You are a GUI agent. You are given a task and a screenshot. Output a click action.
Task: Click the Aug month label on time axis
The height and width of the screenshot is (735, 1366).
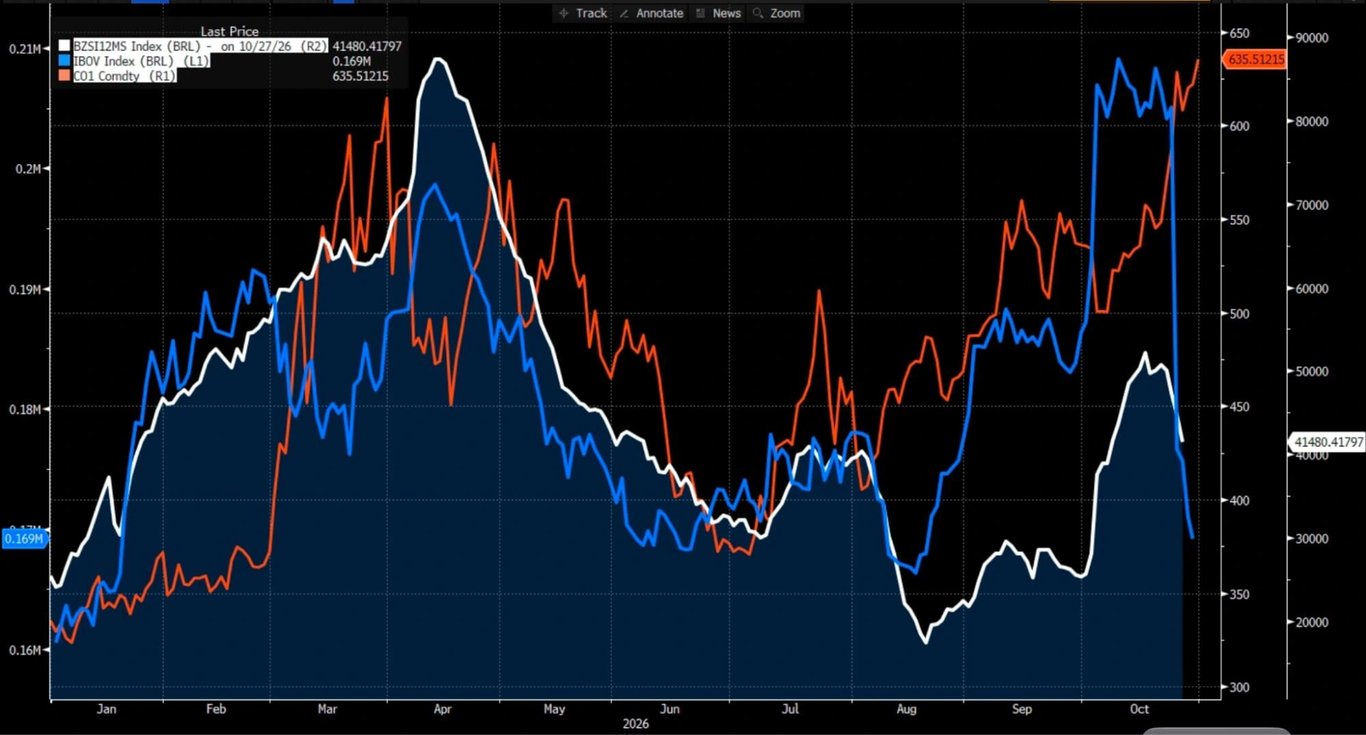click(906, 709)
